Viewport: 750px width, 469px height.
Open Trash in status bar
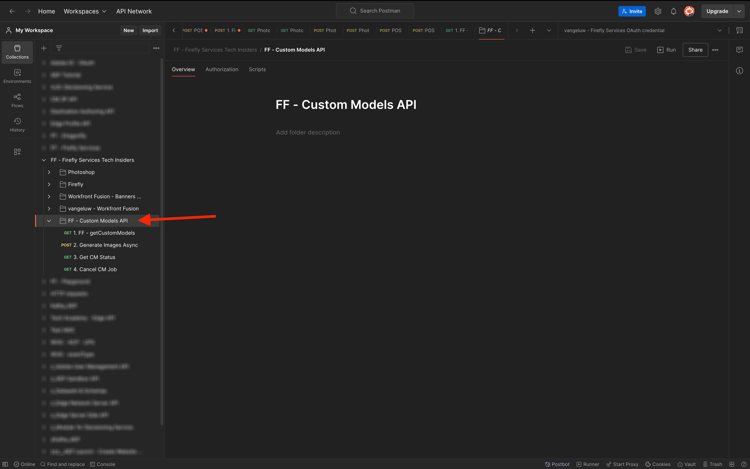pos(712,464)
